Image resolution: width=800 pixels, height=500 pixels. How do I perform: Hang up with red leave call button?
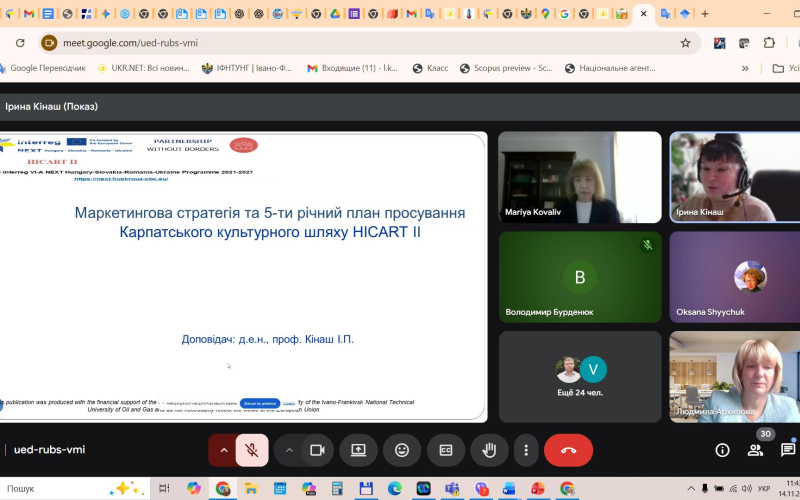click(568, 450)
